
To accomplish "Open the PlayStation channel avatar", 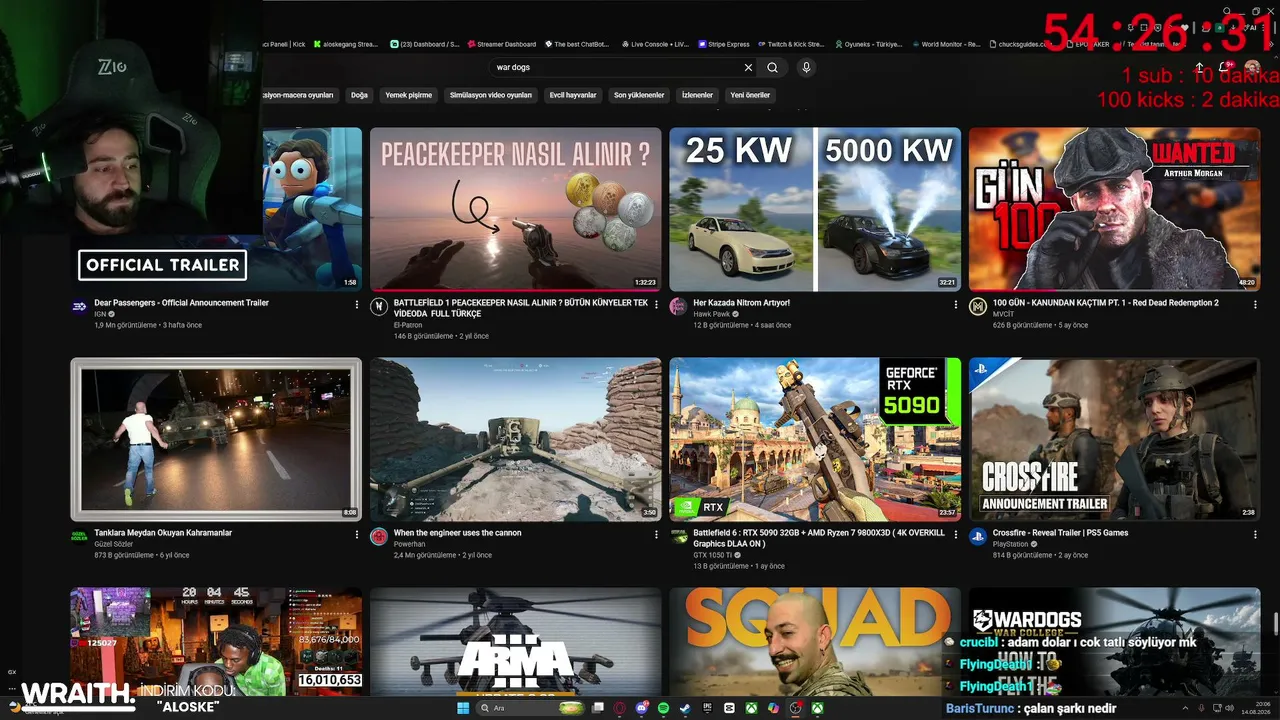I will pos(978,536).
